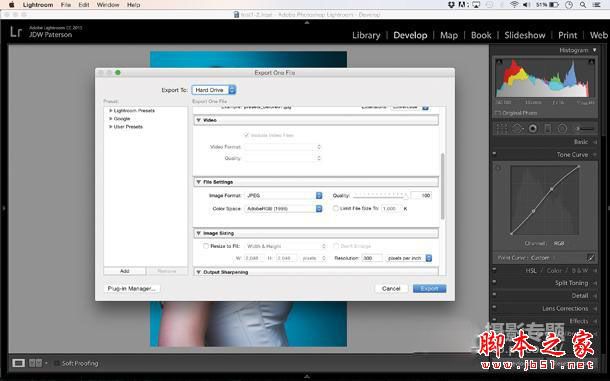Click the Lr logo identity plate

(16, 32)
